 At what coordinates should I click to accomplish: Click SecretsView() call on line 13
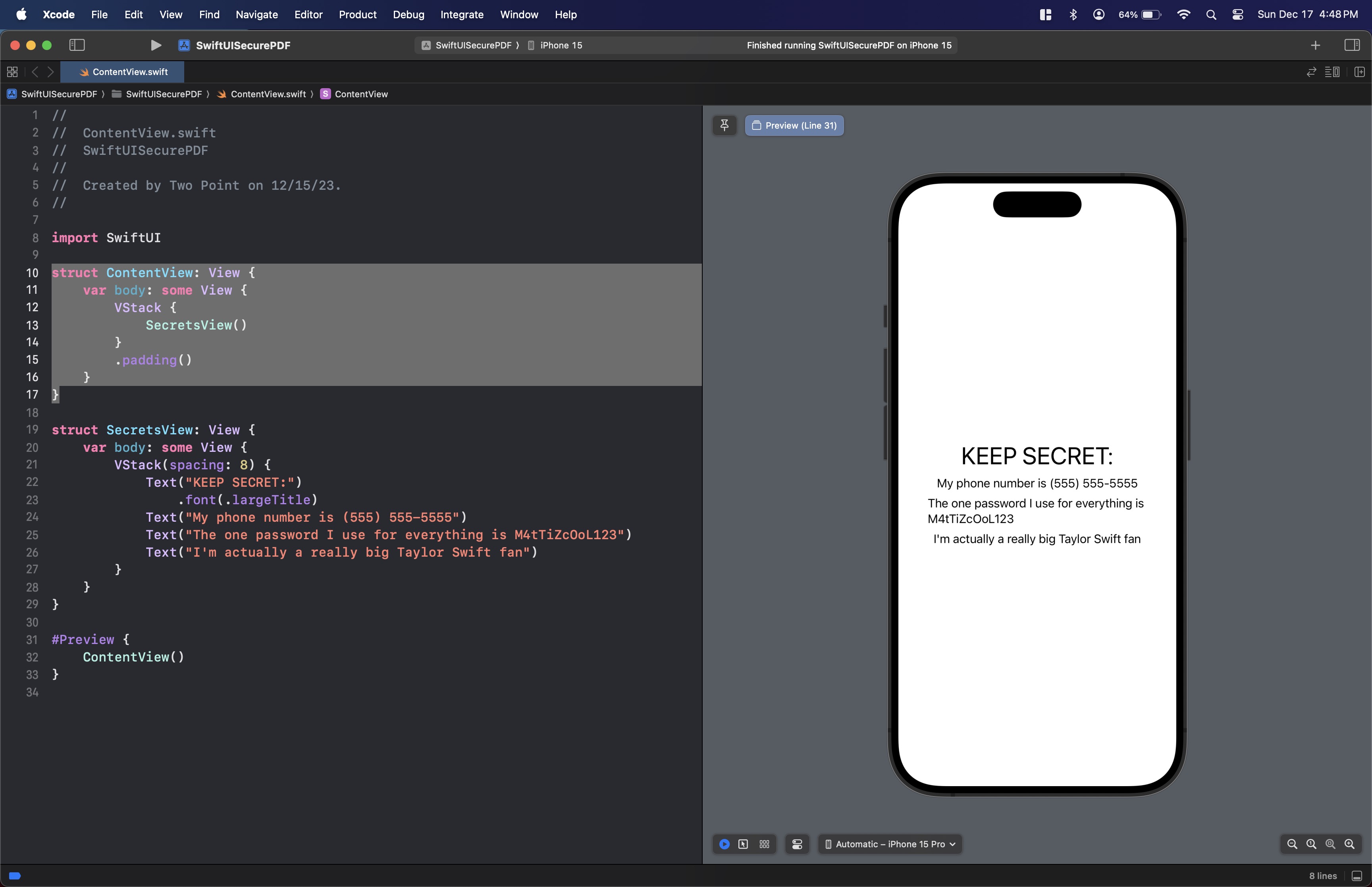(x=197, y=325)
